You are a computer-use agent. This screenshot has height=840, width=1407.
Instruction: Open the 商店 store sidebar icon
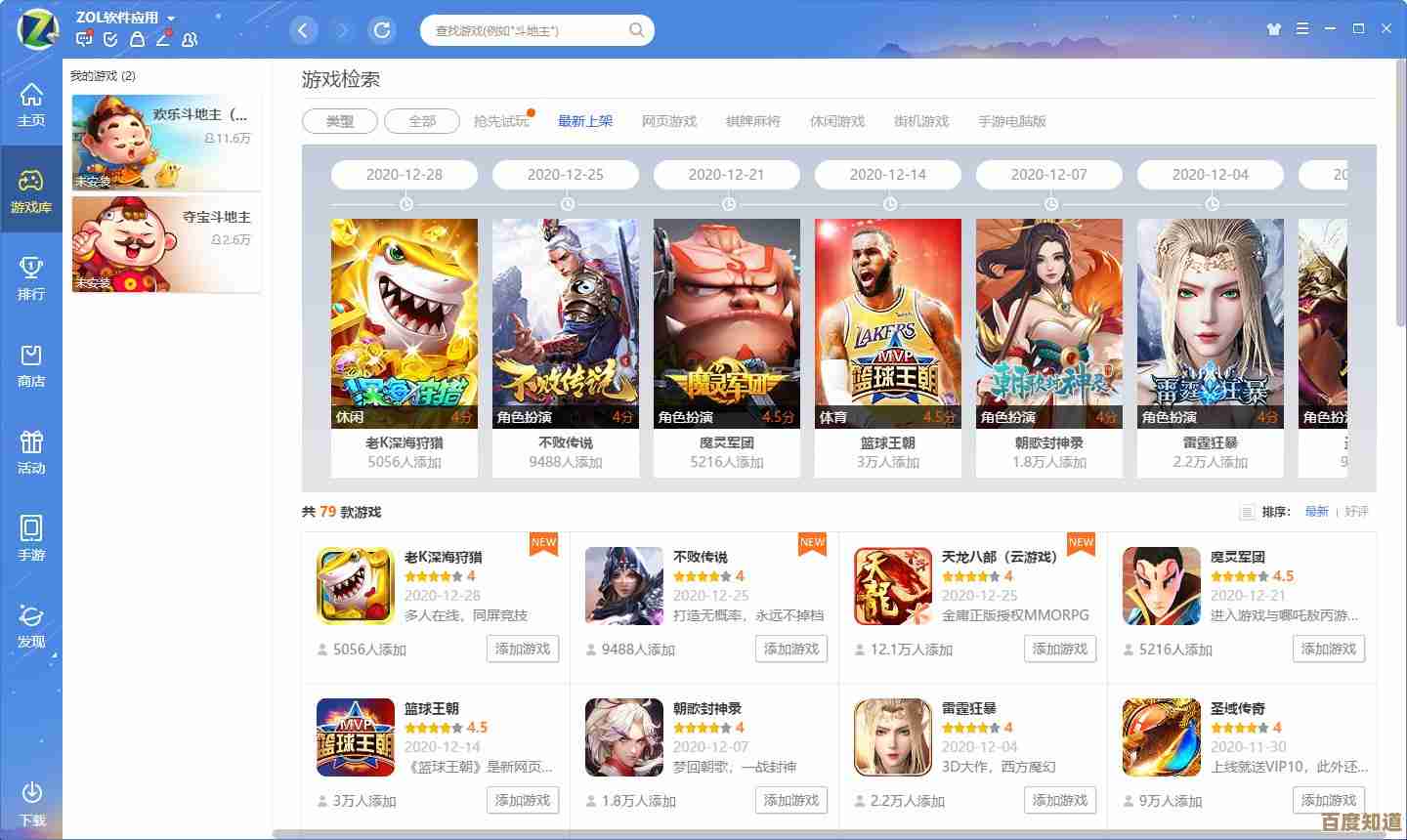[31, 364]
